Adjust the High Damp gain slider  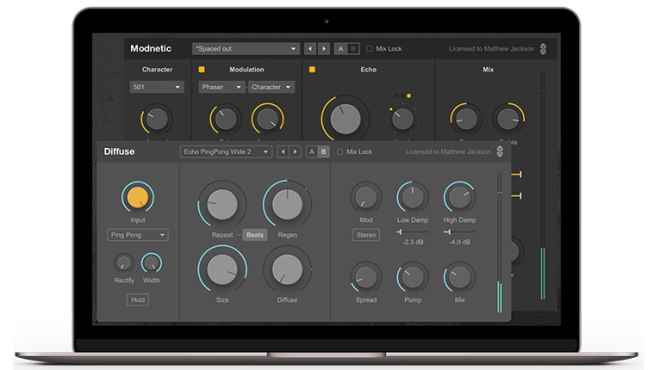click(x=459, y=232)
